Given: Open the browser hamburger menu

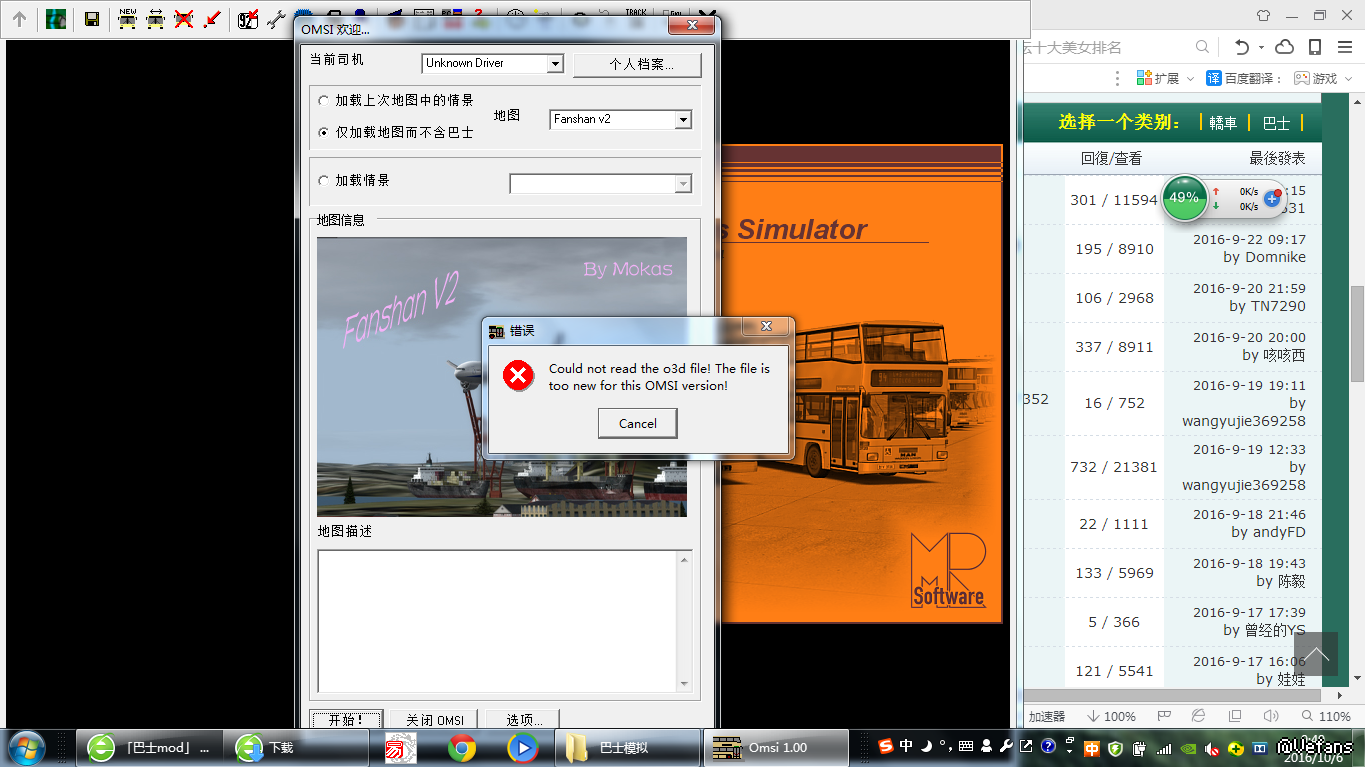Looking at the screenshot, I should point(1344,47).
